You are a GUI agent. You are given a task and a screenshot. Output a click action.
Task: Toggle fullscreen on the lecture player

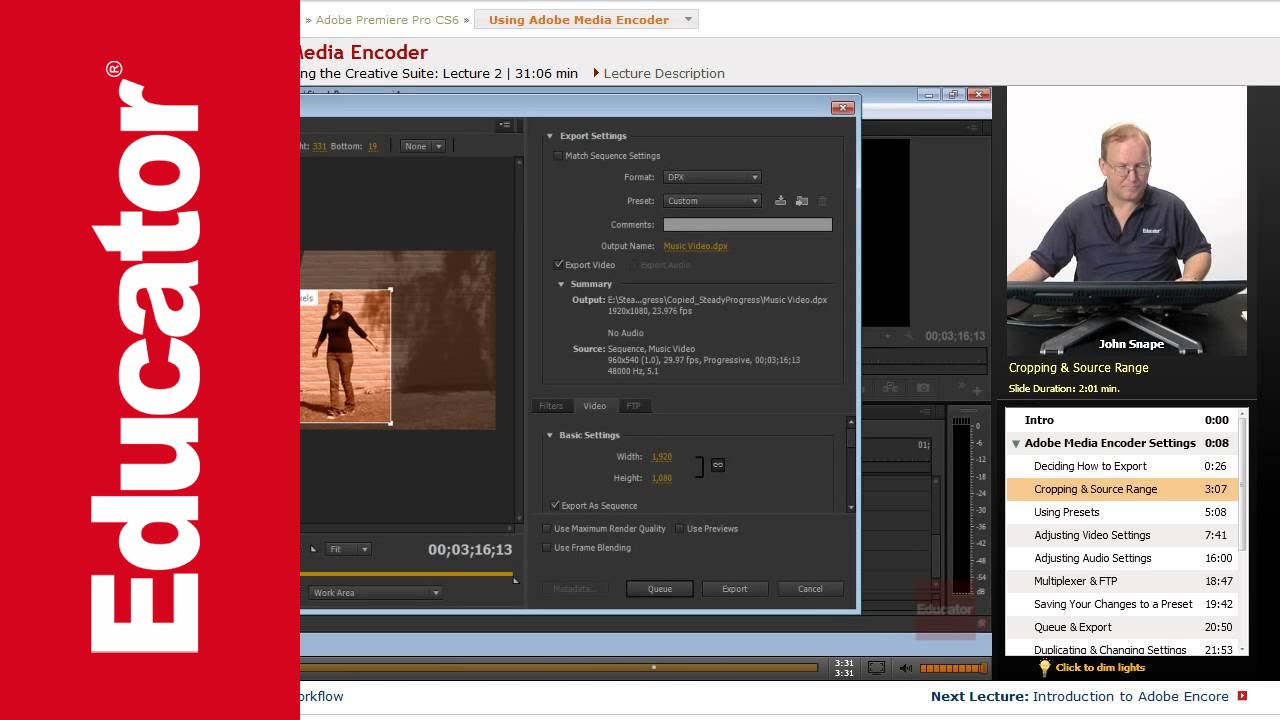coord(876,668)
